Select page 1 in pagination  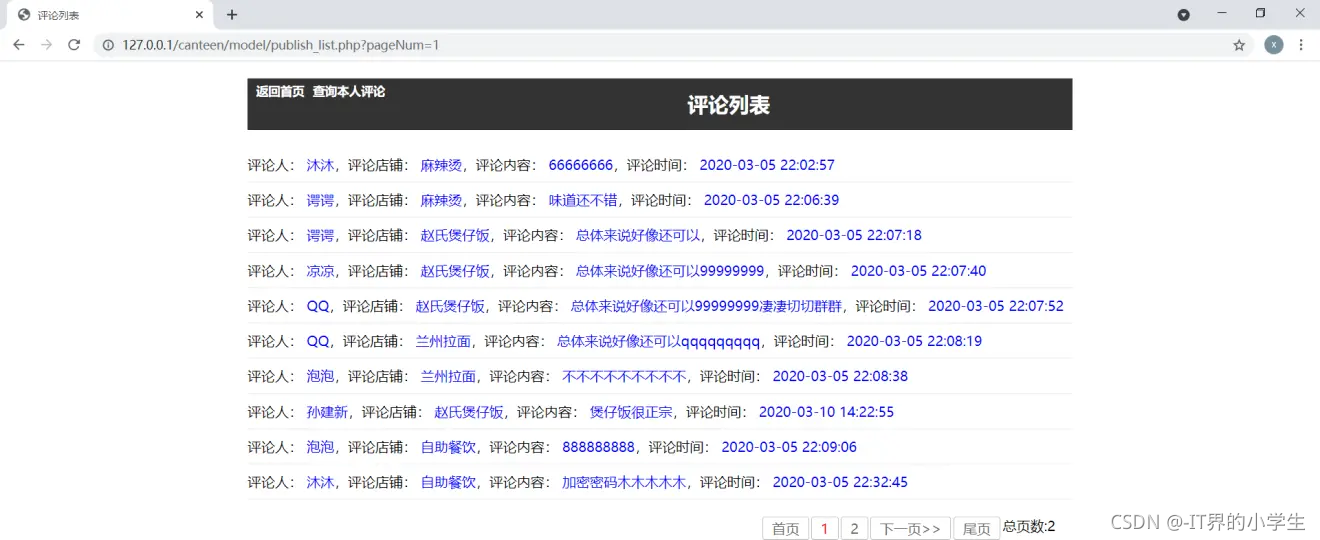click(824, 529)
